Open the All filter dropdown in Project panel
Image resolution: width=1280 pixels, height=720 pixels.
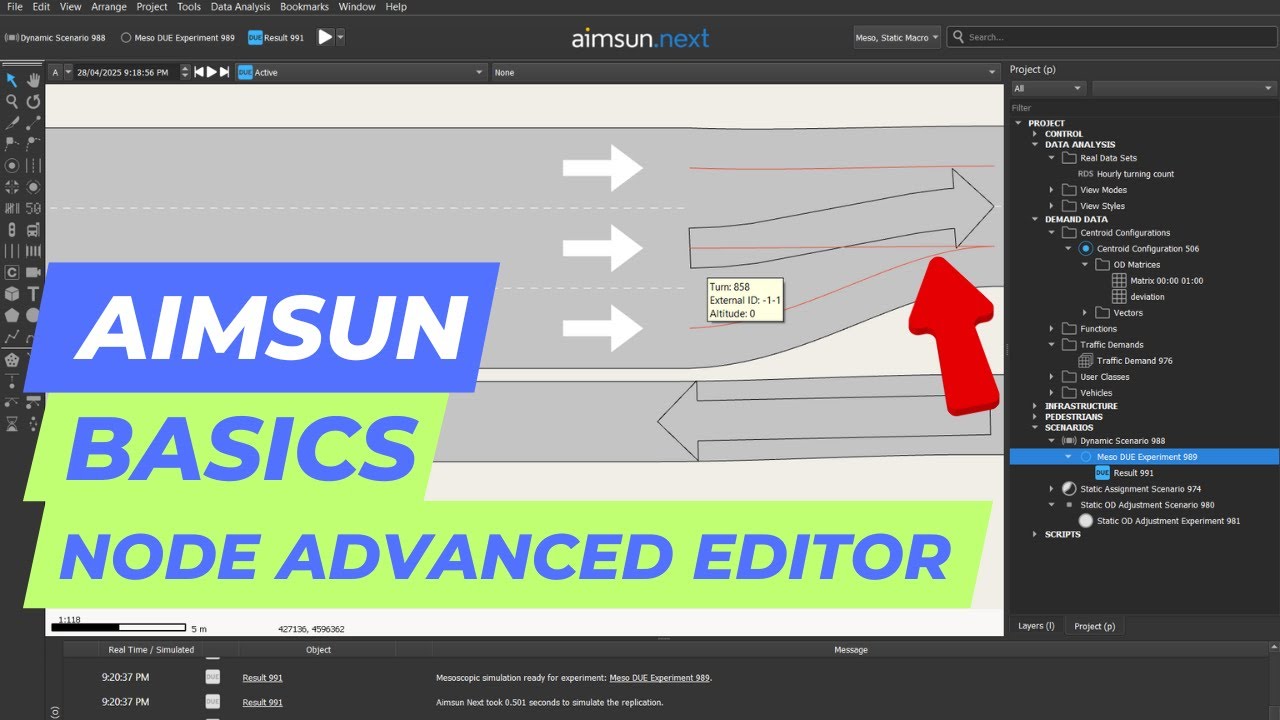tap(1048, 88)
